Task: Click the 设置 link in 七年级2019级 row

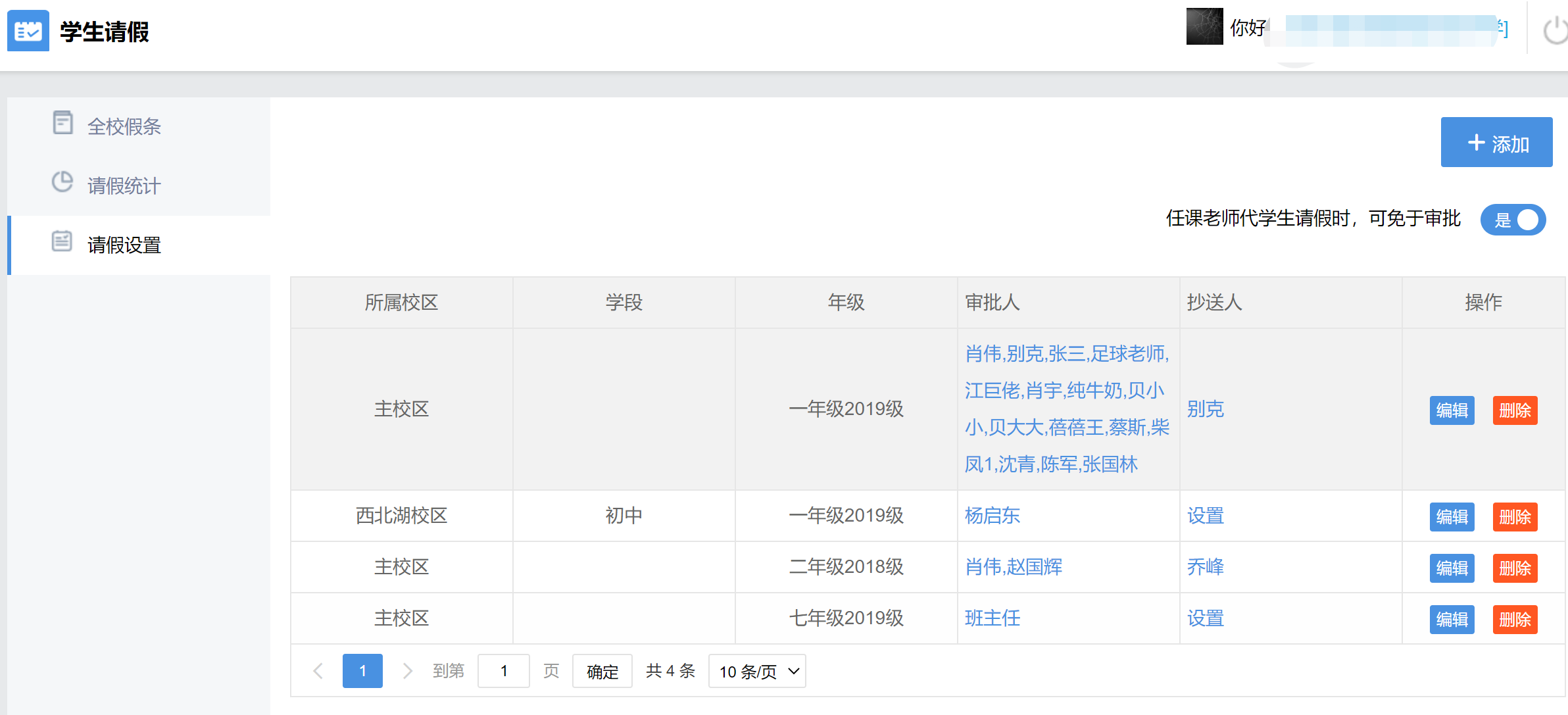Action: tap(1205, 618)
